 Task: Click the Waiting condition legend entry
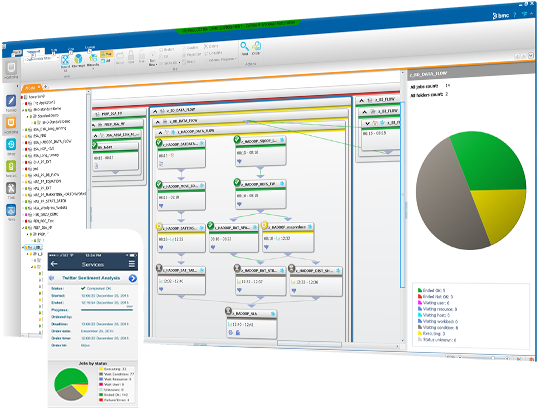coord(438,327)
